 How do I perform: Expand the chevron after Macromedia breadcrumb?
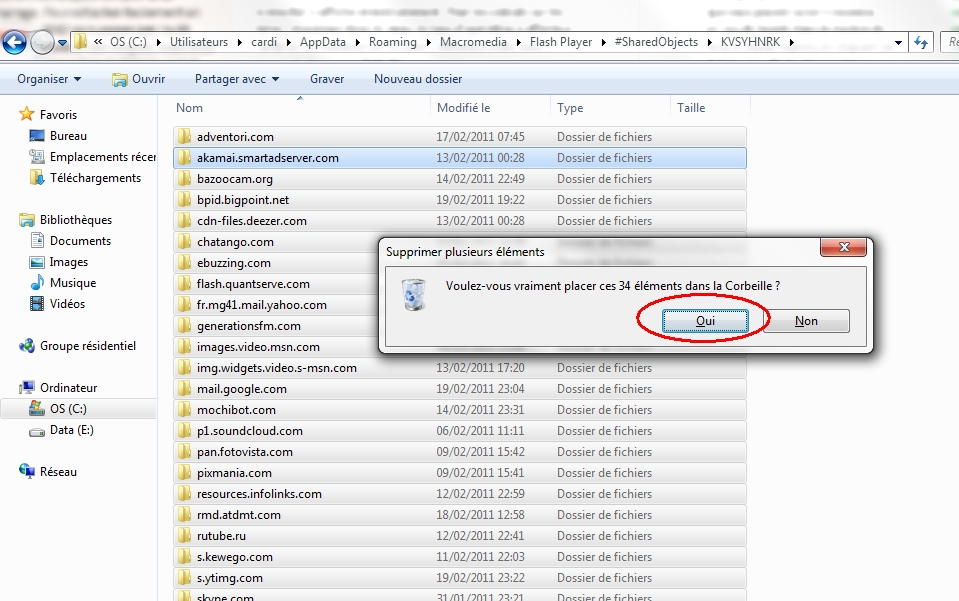pos(518,42)
